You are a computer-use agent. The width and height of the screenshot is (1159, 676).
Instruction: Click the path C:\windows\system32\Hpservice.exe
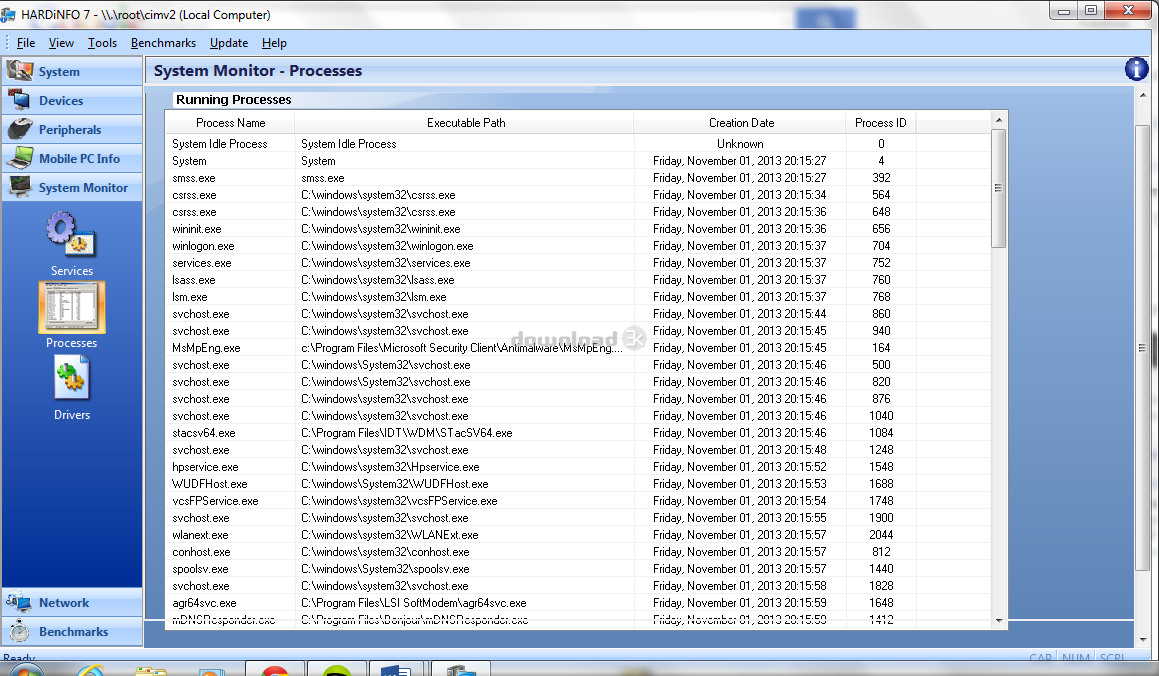coord(390,467)
